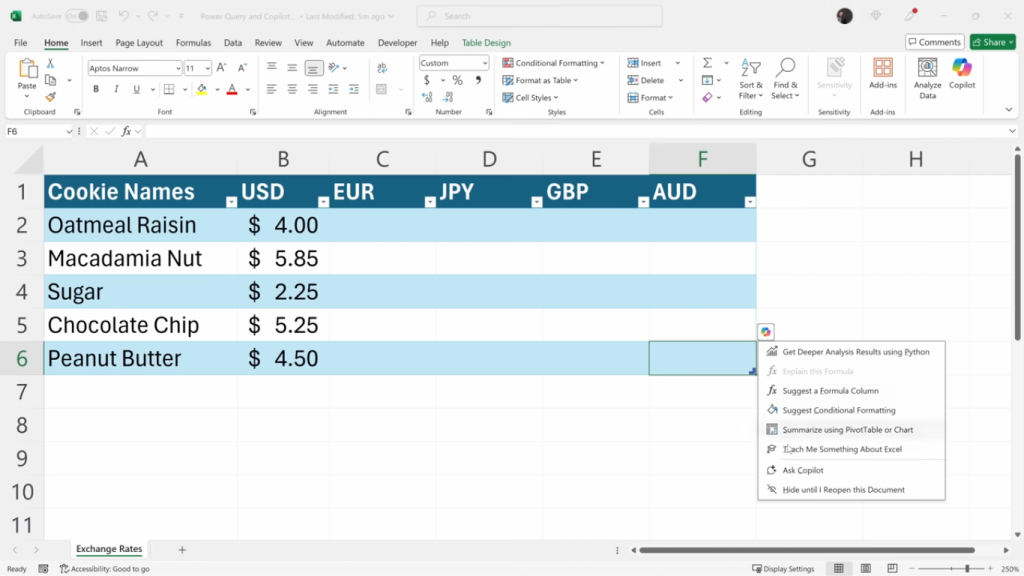This screenshot has height=576, width=1024.
Task: Open the AUD column filter dropdown
Action: point(750,201)
